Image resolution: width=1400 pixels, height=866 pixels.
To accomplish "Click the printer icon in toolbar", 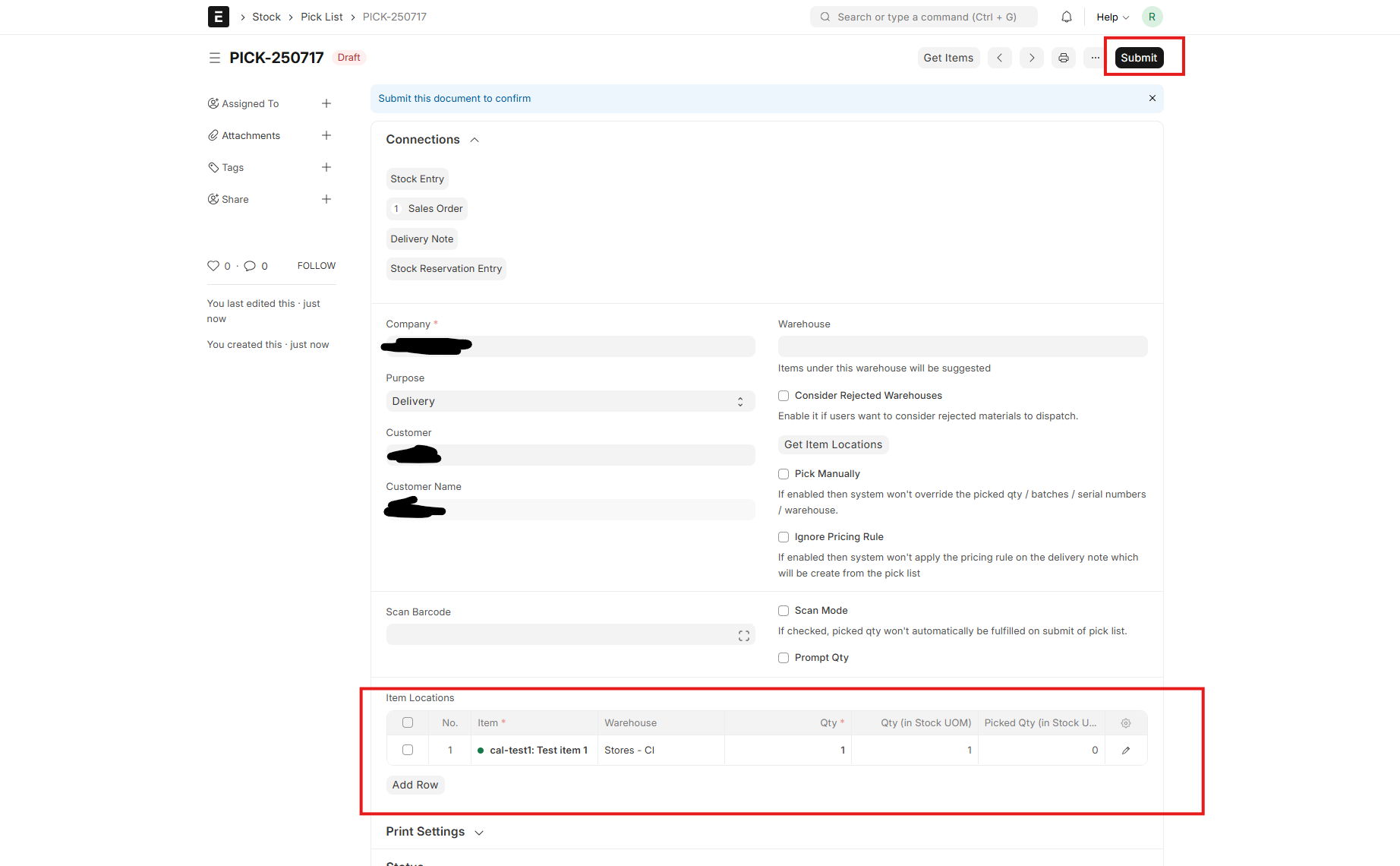I will (1063, 58).
